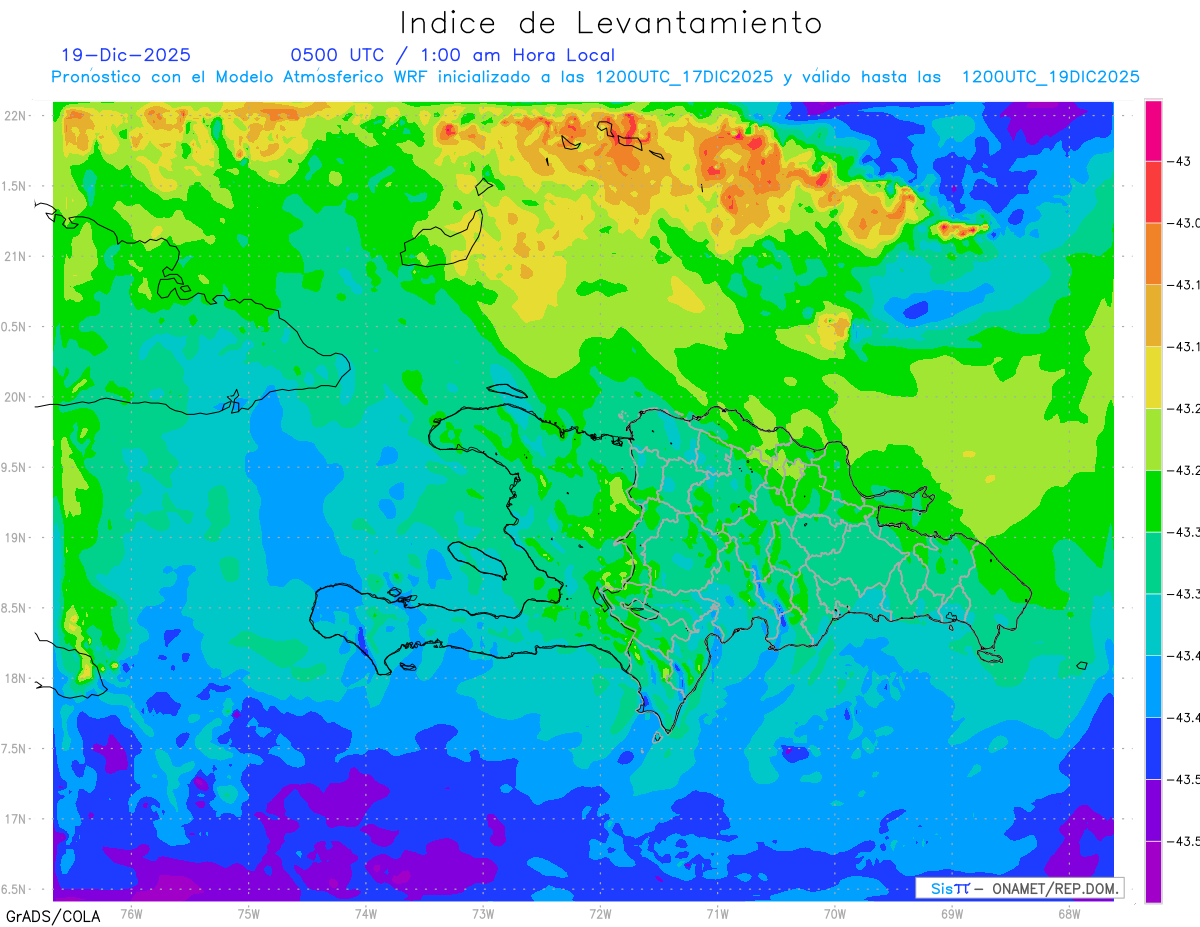Click the orange swatch on the color legend
The image size is (1200, 927).
(1153, 253)
